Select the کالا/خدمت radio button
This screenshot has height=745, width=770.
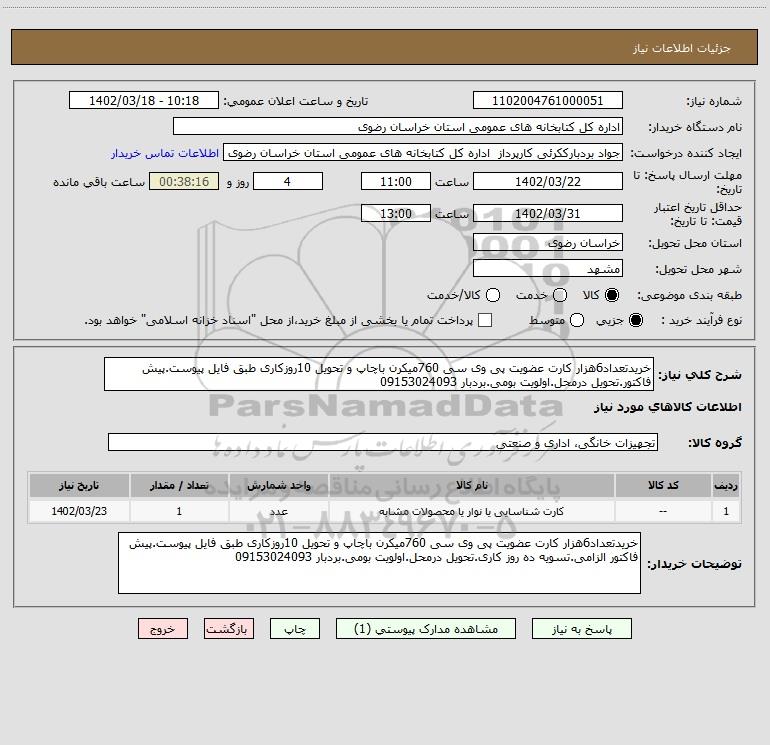(x=493, y=295)
